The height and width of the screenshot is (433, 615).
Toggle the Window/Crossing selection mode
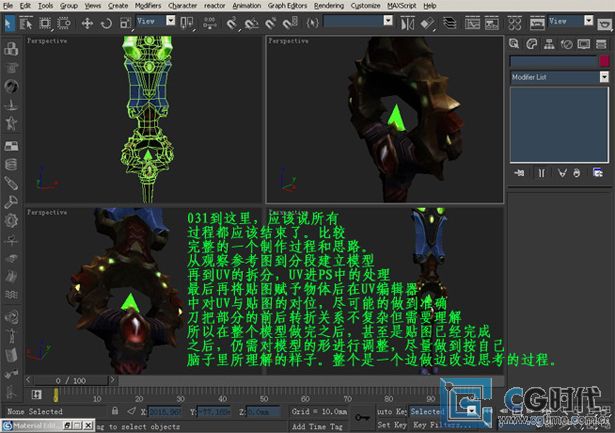pyautogui.click(x=64, y=24)
